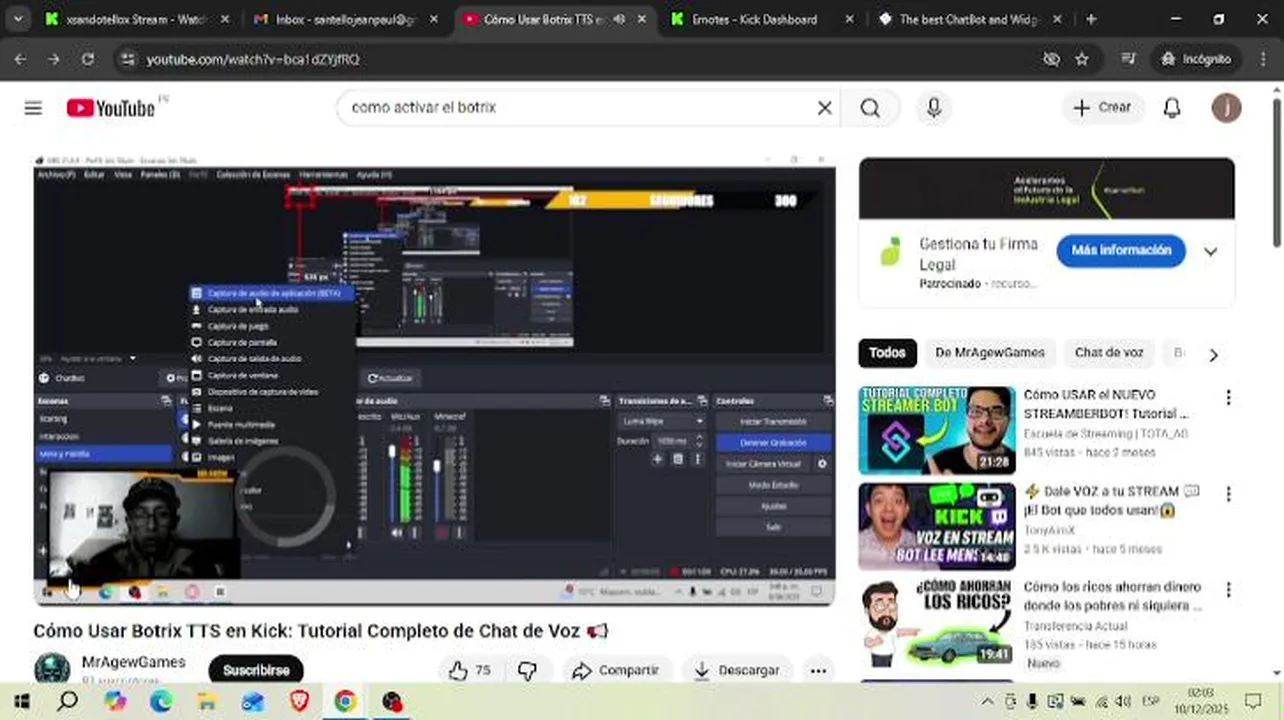
Task: Go back in the browser
Action: [20, 59]
